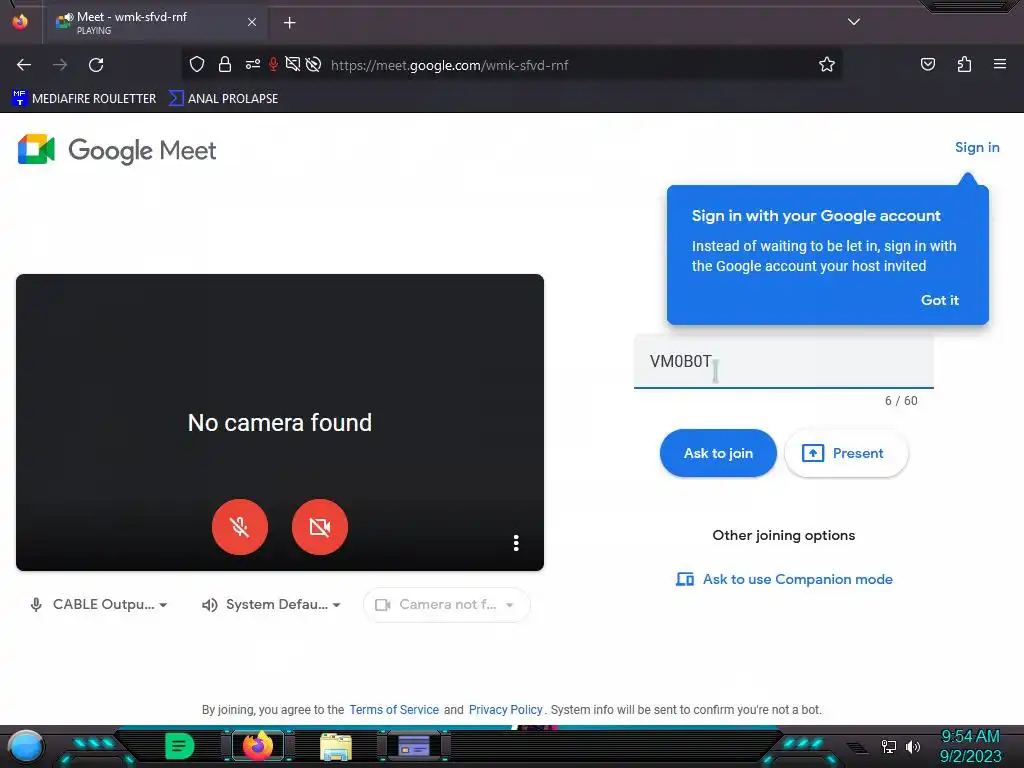Dismiss tooltip with Got it

click(x=939, y=300)
